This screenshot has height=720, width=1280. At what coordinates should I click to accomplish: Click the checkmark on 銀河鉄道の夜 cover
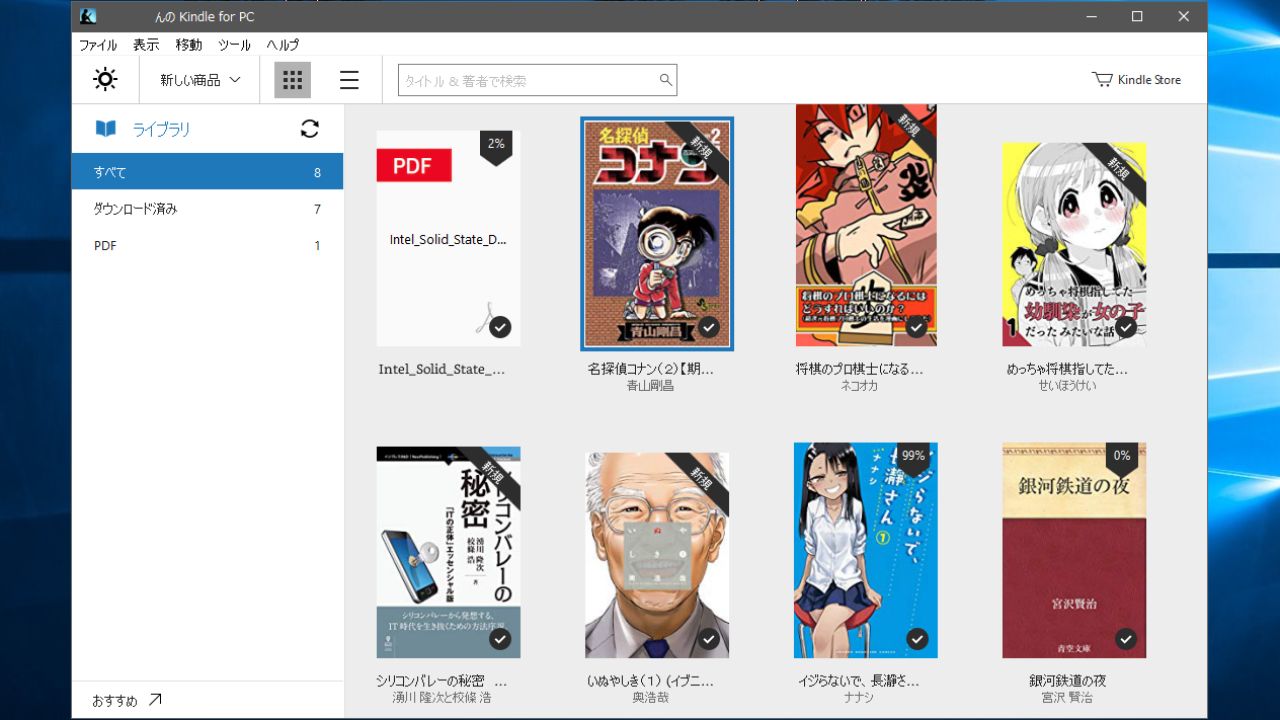pos(1126,638)
